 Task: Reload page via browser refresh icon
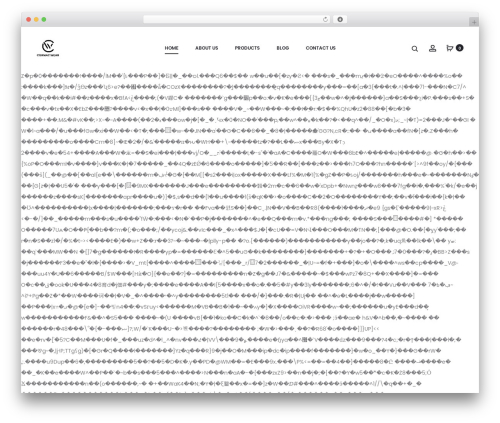pyautogui.click(x=325, y=20)
